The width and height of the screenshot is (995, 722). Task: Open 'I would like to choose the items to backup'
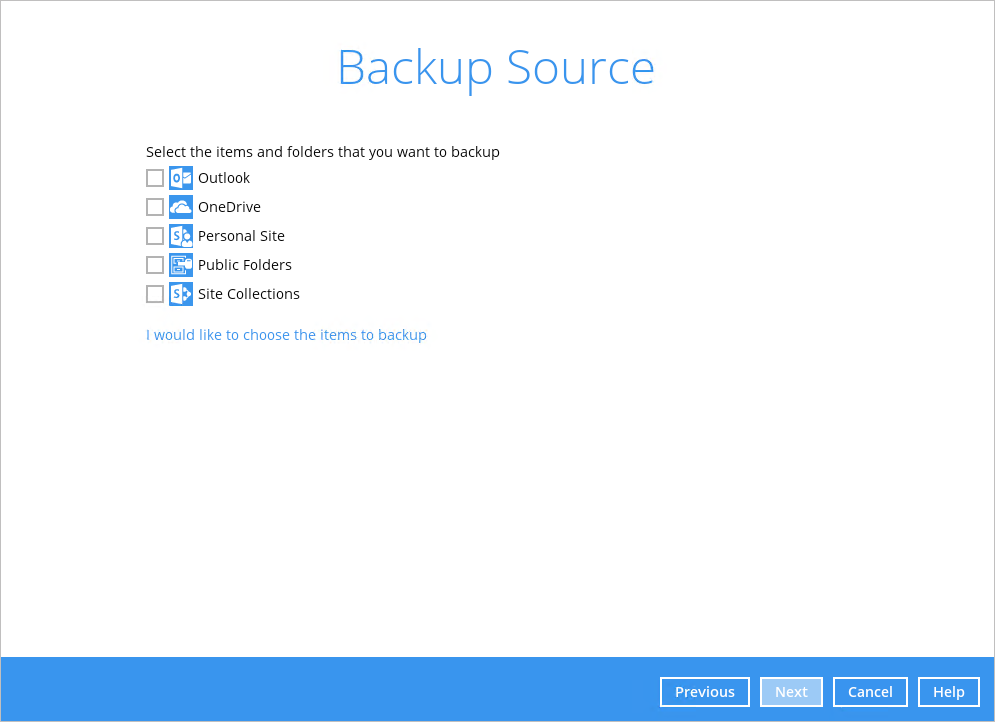pos(286,335)
